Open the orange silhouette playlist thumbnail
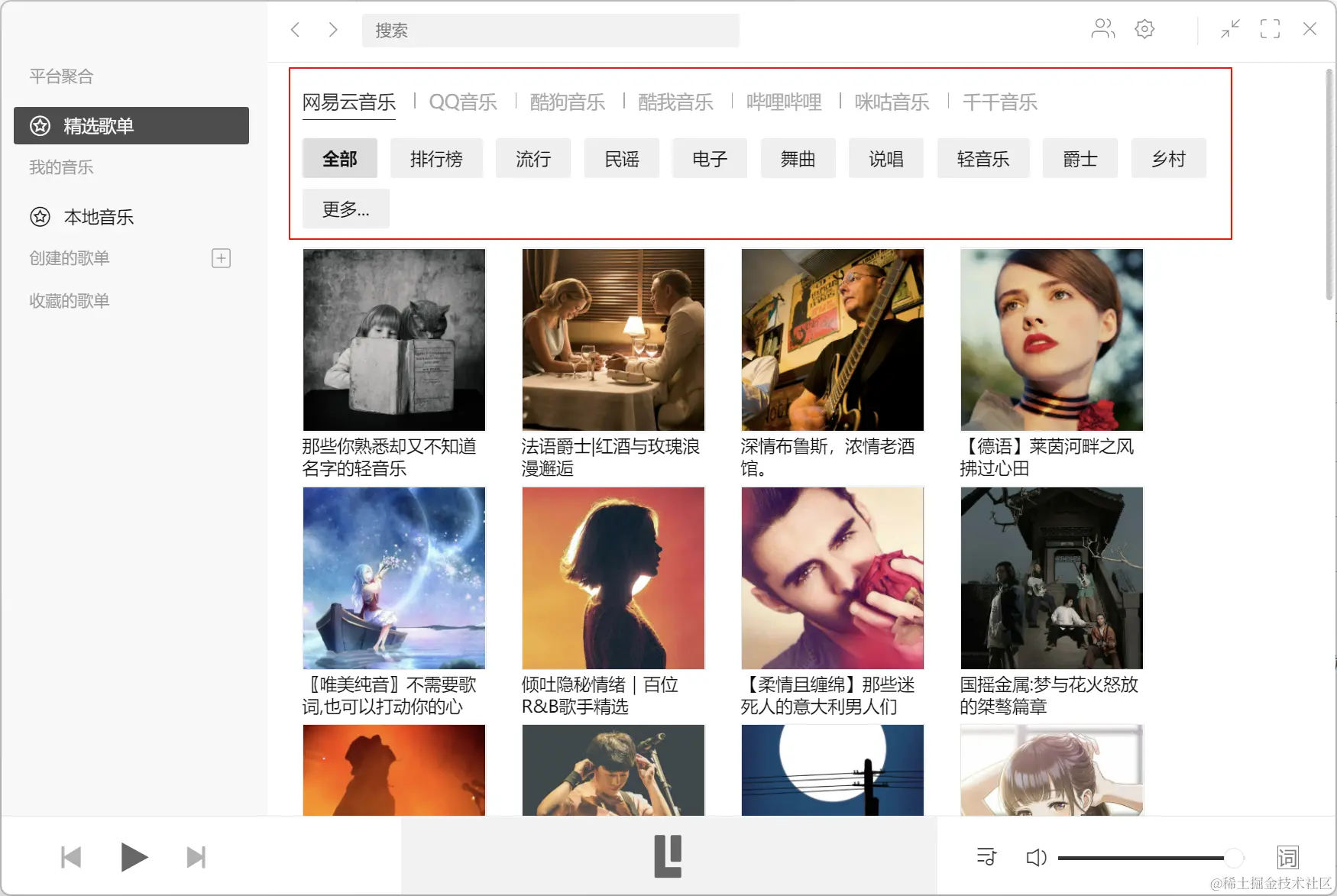The image size is (1337, 896). (x=394, y=770)
